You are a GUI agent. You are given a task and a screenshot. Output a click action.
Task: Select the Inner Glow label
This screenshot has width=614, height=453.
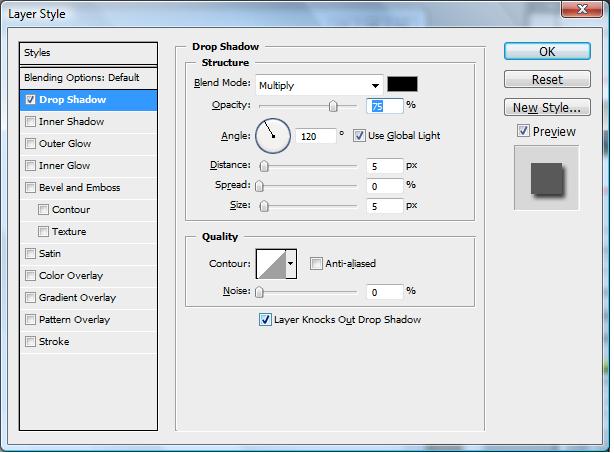pyautogui.click(x=65, y=166)
